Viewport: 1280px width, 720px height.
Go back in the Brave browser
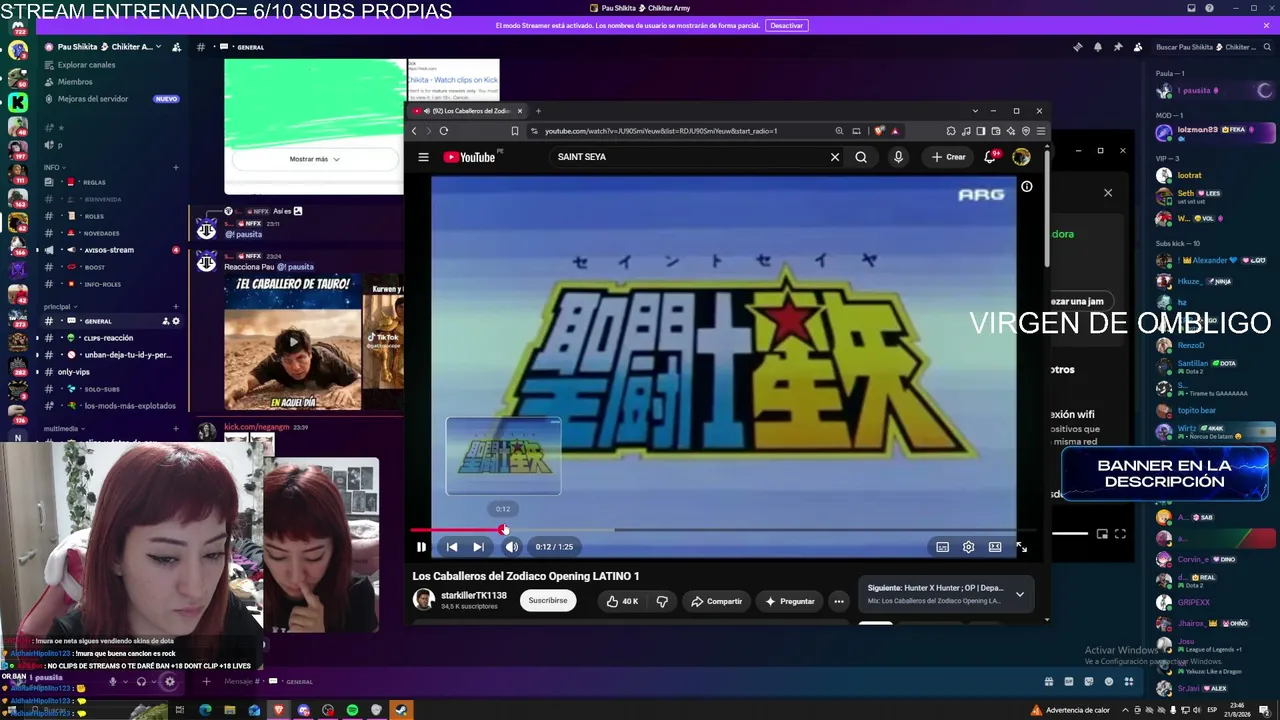pyautogui.click(x=414, y=131)
